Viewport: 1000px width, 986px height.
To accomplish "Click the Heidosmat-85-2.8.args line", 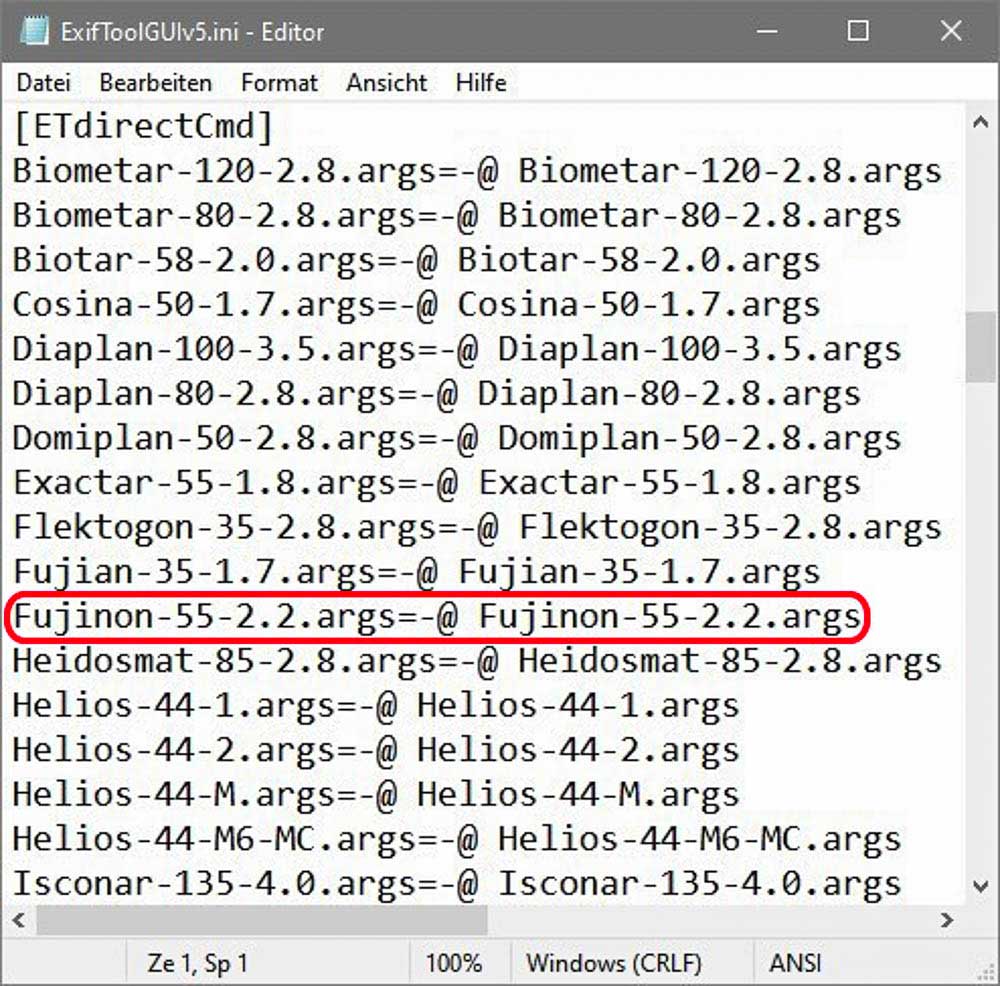I will coord(477,661).
